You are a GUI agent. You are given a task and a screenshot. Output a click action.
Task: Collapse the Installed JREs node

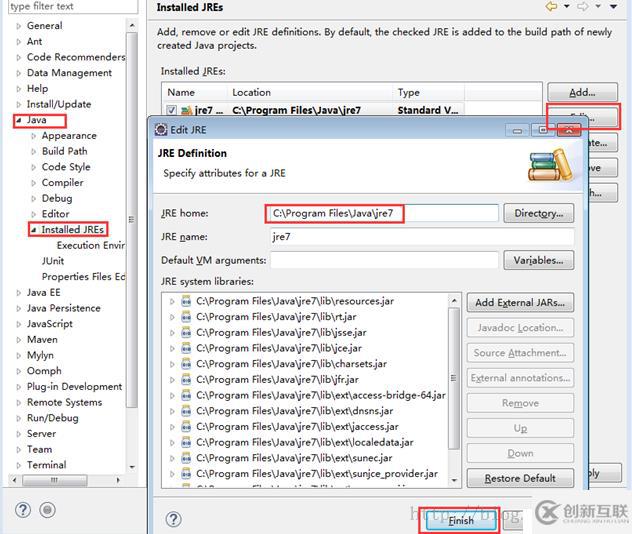point(33,230)
